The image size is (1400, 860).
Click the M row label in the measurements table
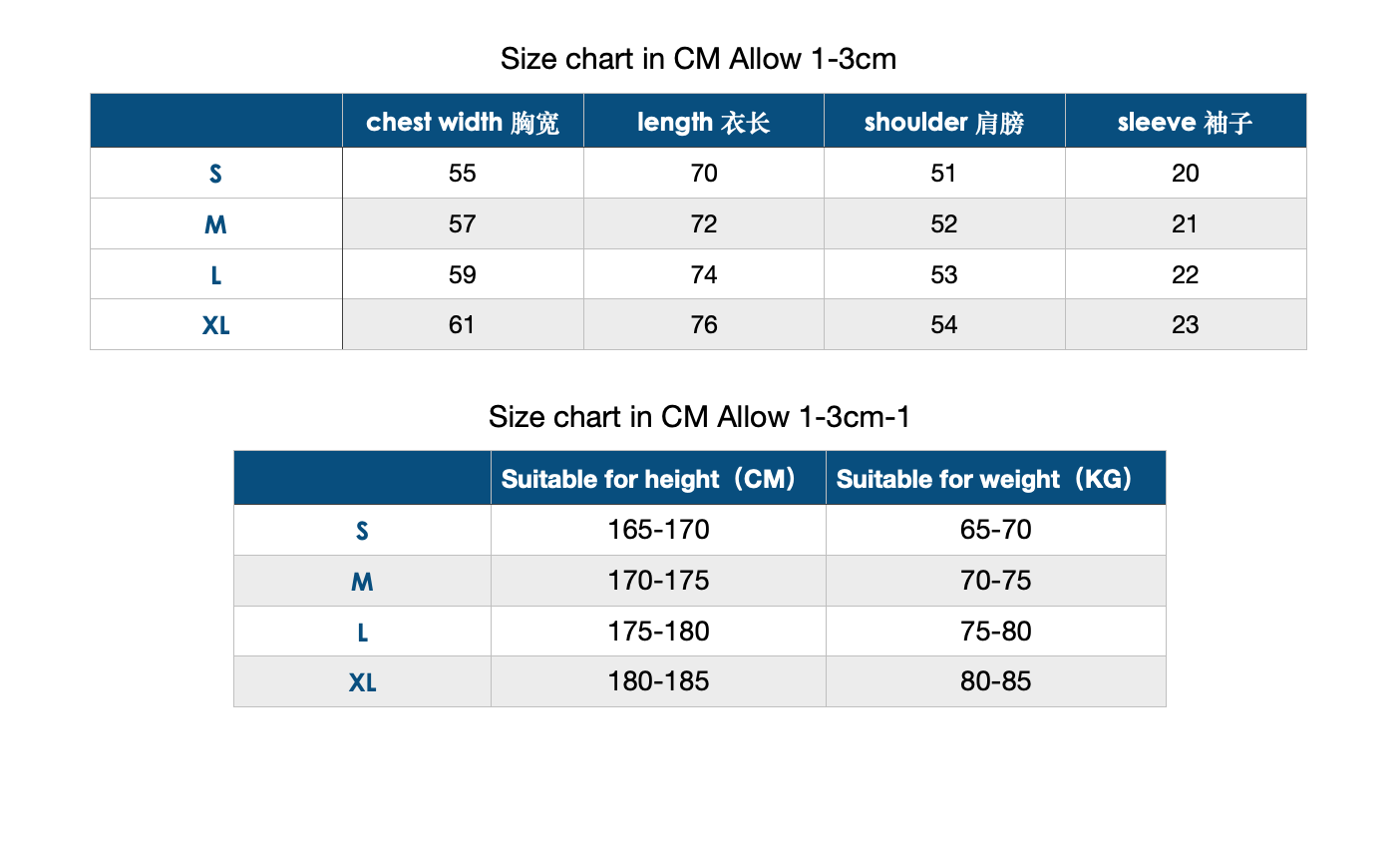click(215, 224)
